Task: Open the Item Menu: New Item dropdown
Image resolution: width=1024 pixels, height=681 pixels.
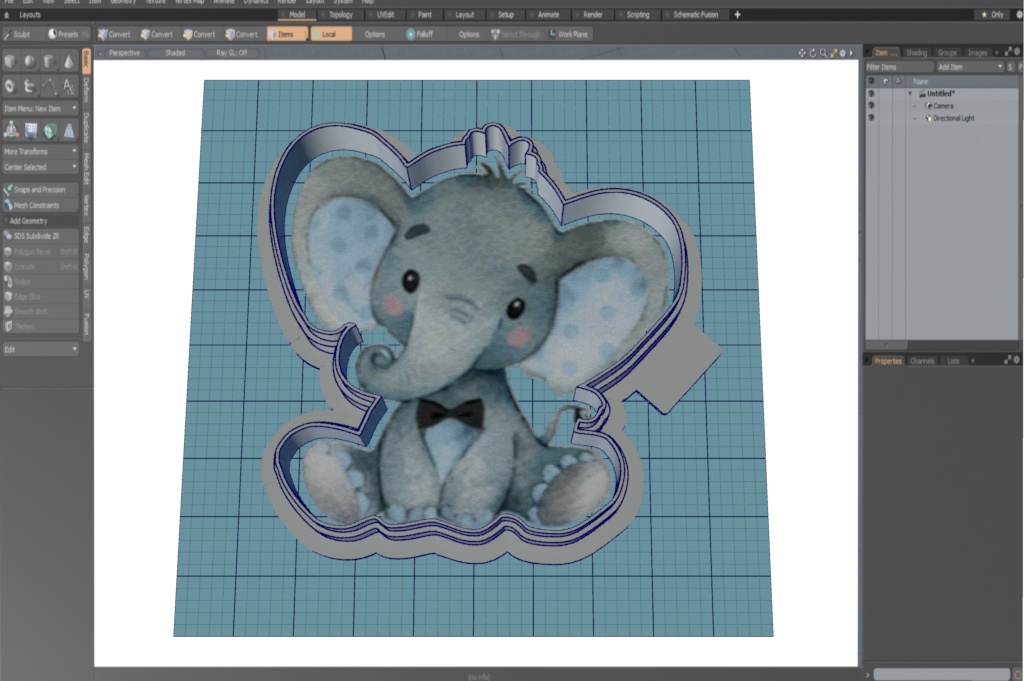Action: pos(40,107)
